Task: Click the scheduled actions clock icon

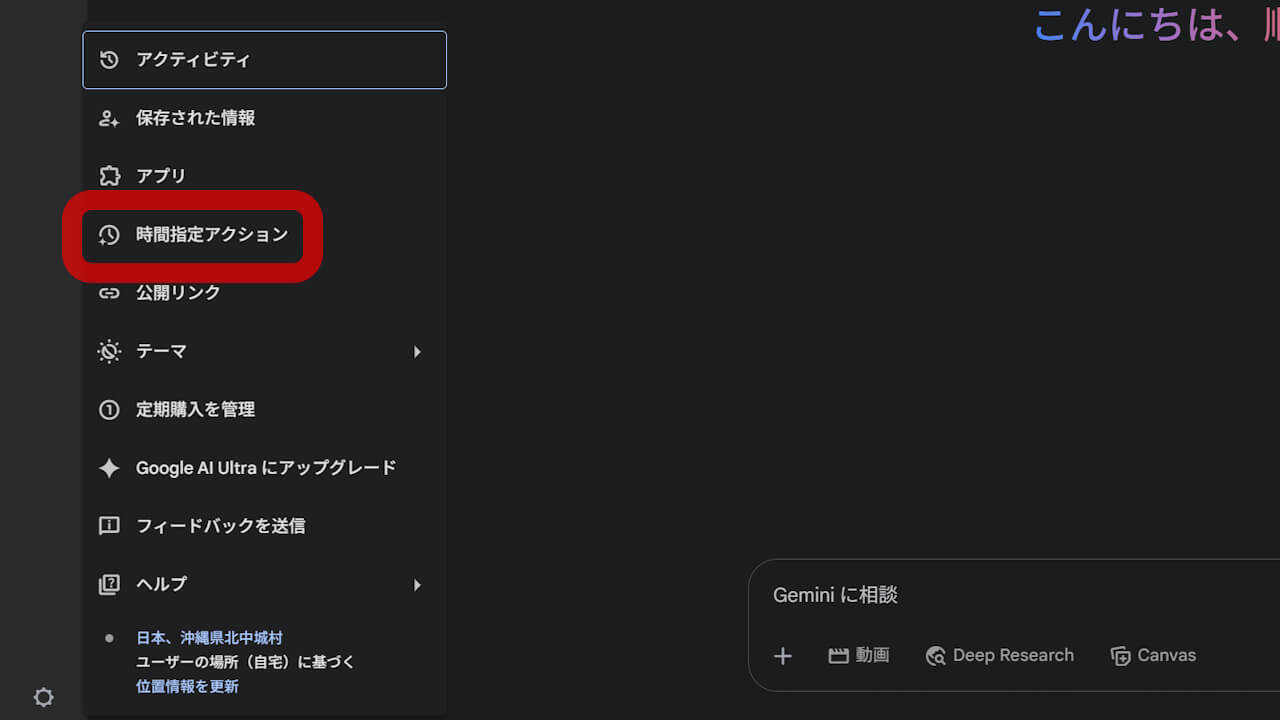Action: (x=109, y=235)
